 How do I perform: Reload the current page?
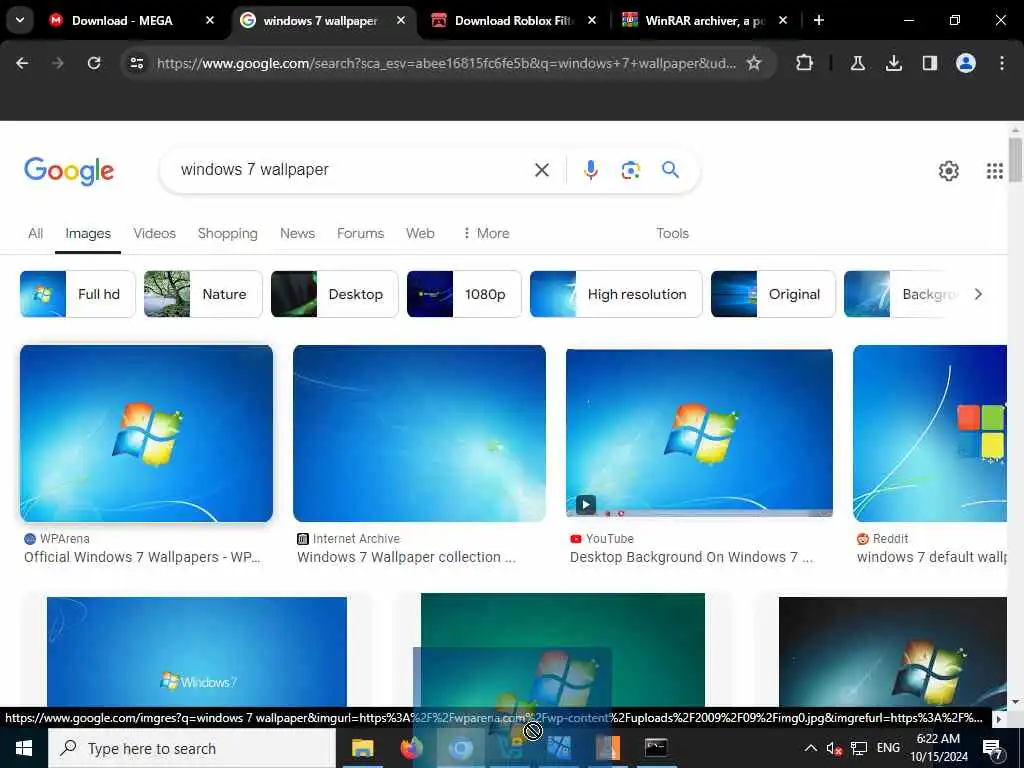coord(94,63)
